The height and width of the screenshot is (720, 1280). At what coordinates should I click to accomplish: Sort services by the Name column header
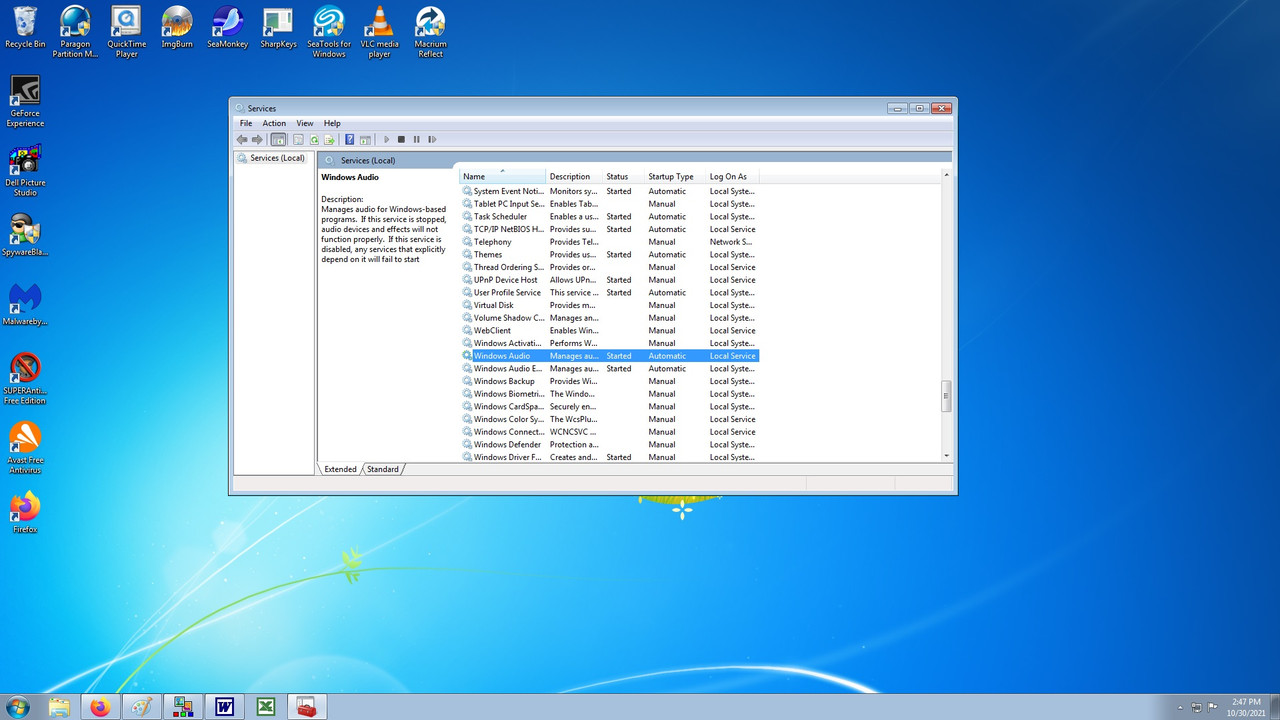point(503,177)
